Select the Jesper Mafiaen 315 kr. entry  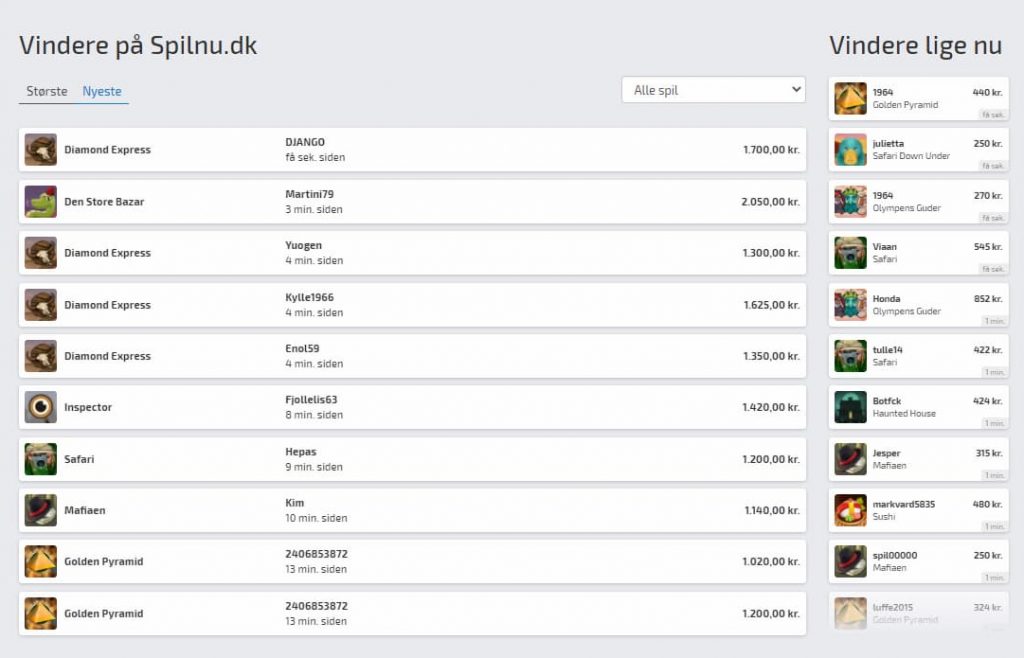(918, 459)
